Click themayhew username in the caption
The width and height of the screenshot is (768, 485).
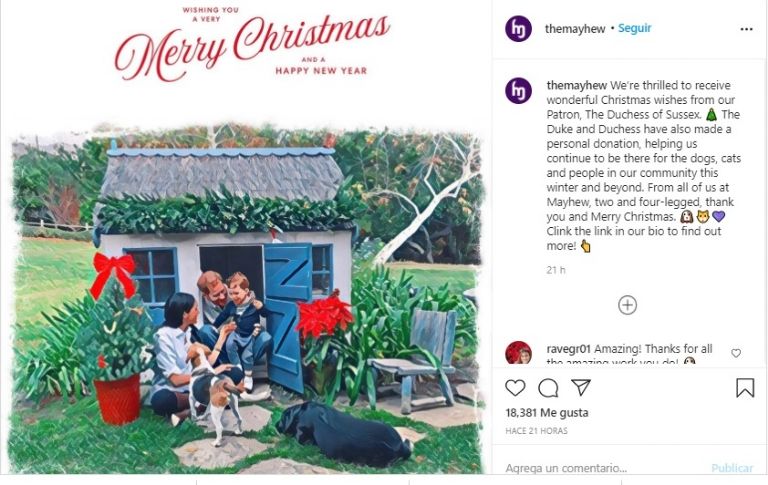coord(576,85)
